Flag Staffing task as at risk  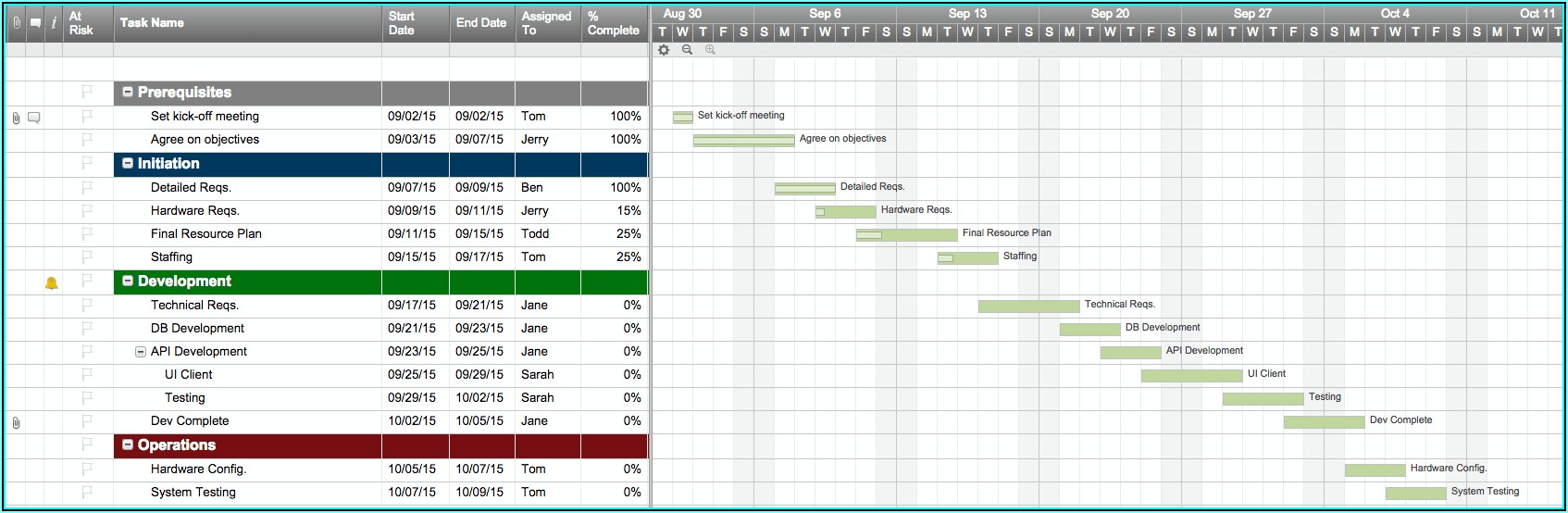coord(87,257)
